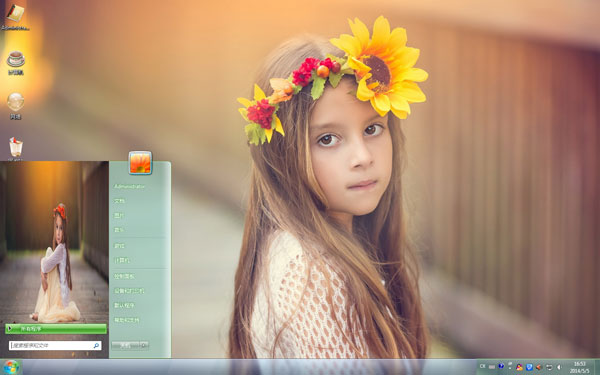Click the Windows Start orb

pos(11,367)
